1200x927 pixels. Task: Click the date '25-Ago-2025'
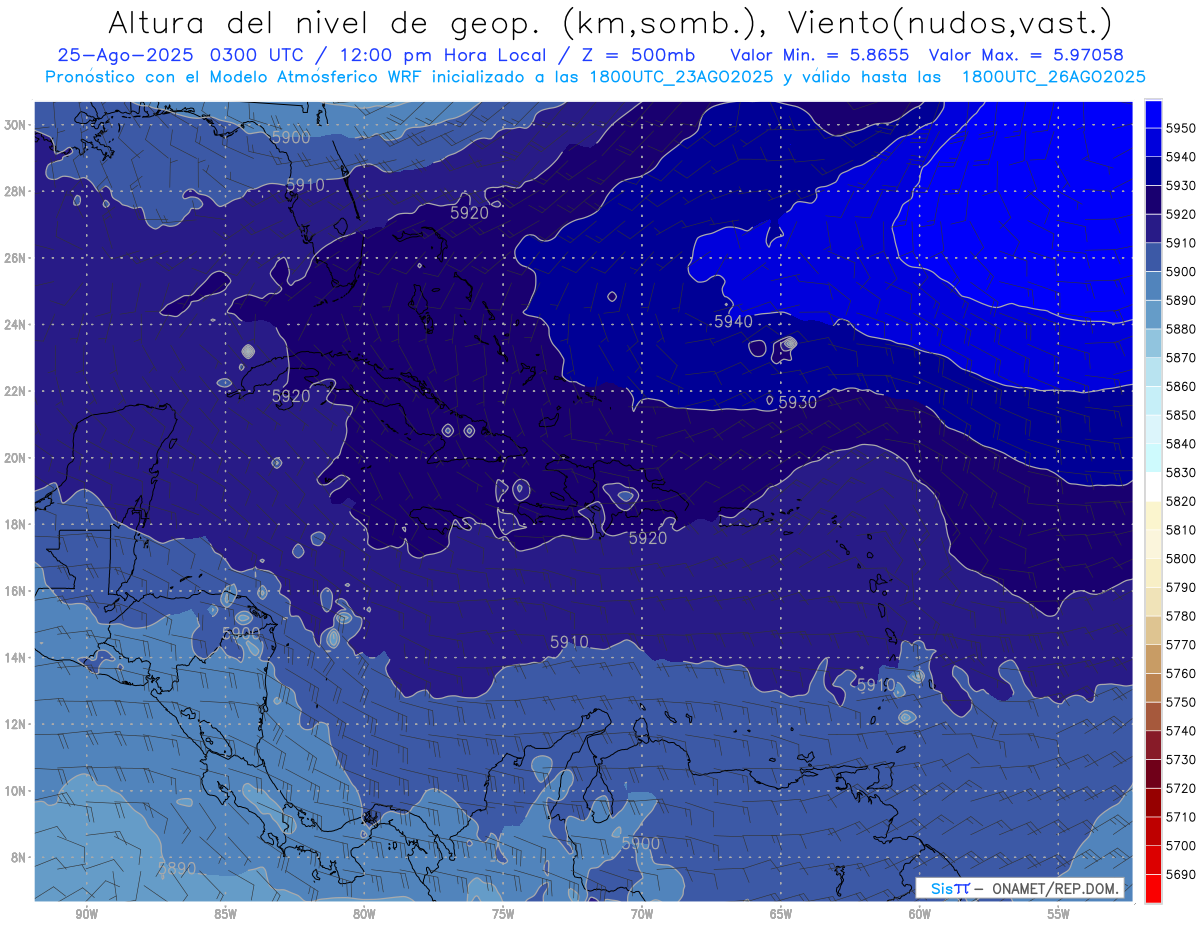coord(127,55)
